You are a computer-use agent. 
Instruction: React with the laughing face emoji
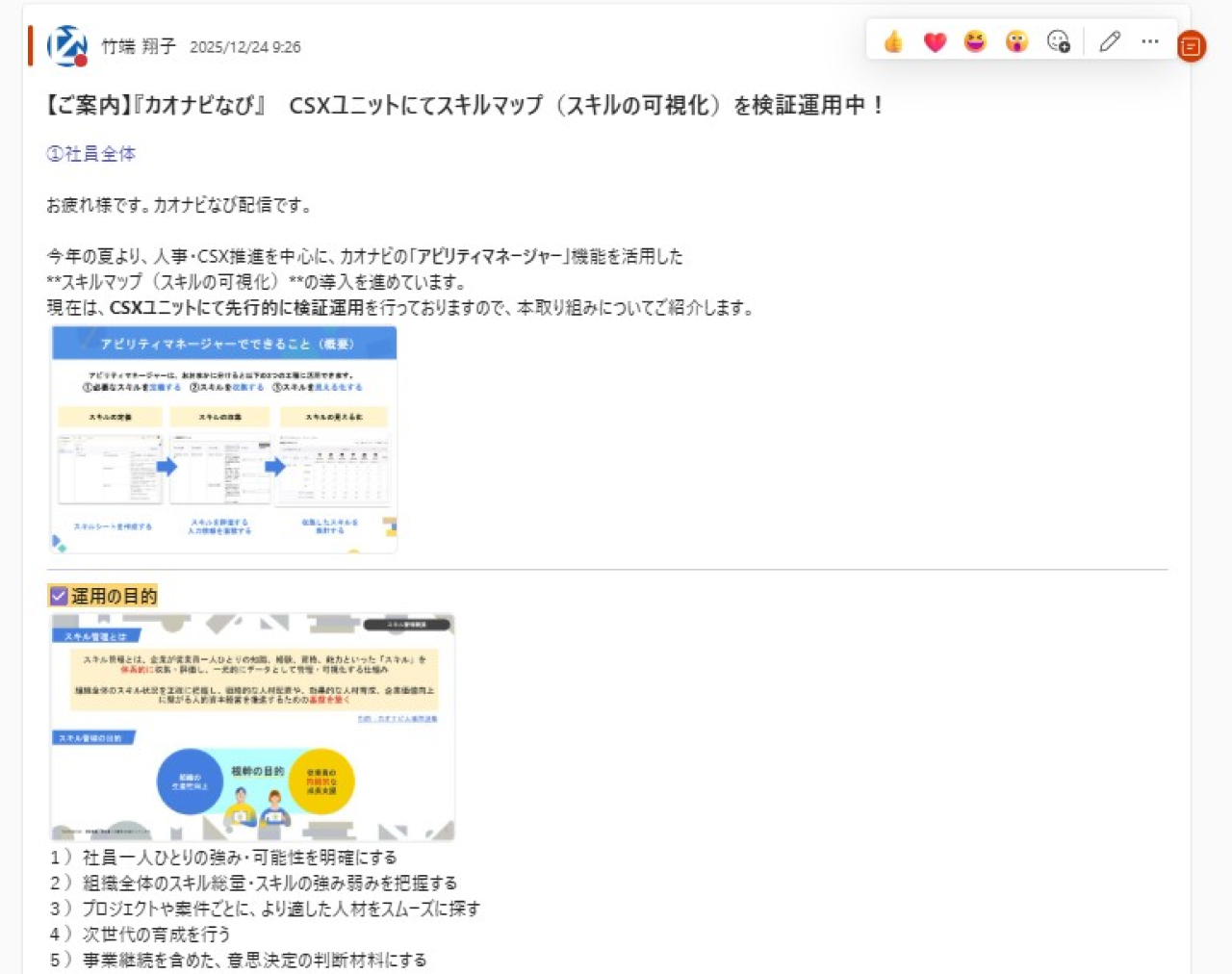pos(975,41)
